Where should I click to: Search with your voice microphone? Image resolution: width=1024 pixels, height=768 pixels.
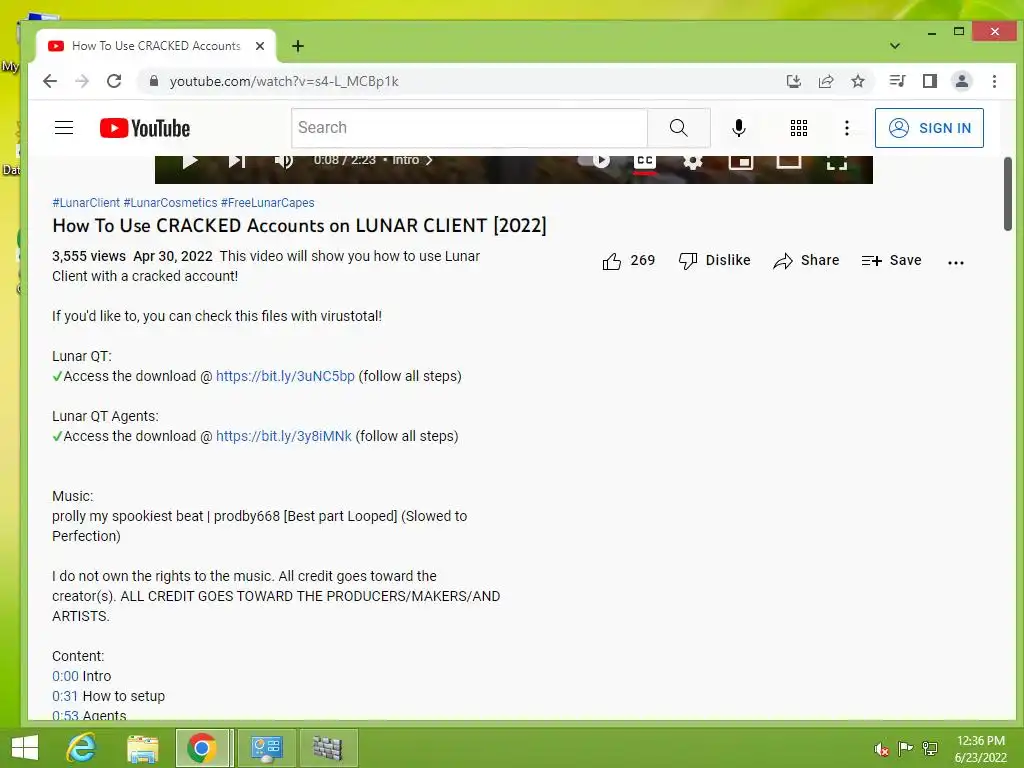tap(739, 128)
